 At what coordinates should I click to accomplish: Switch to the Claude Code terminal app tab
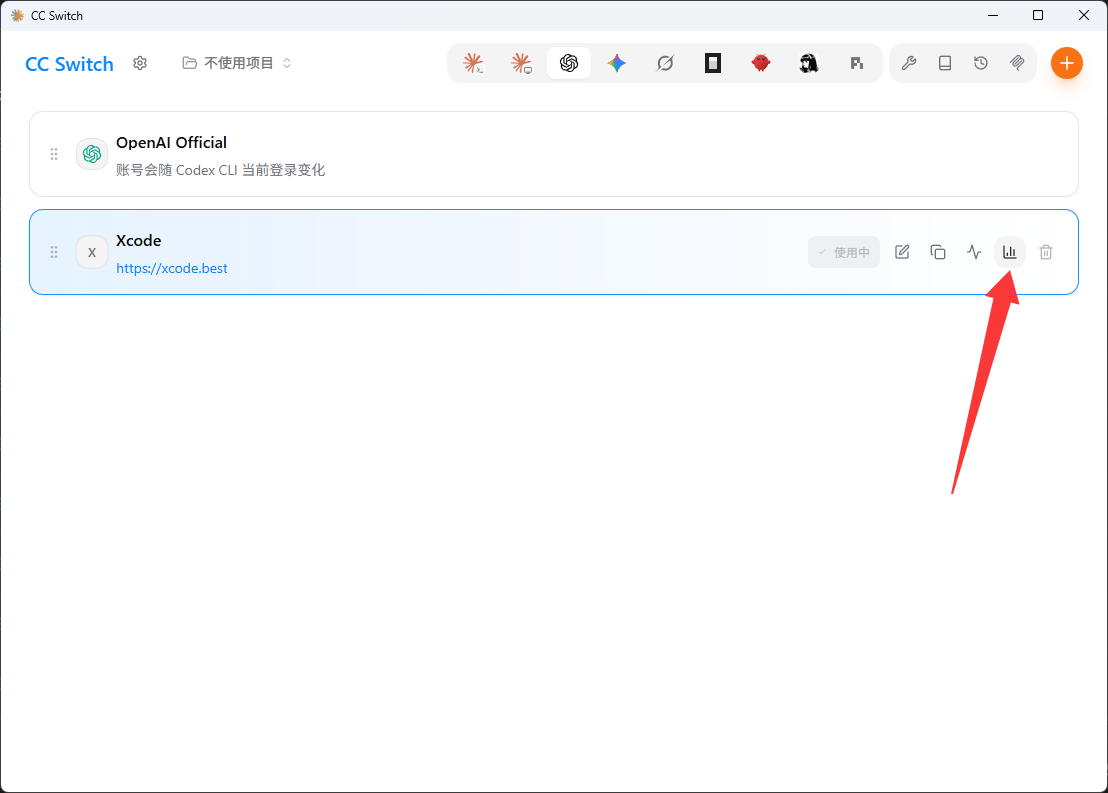(x=473, y=64)
